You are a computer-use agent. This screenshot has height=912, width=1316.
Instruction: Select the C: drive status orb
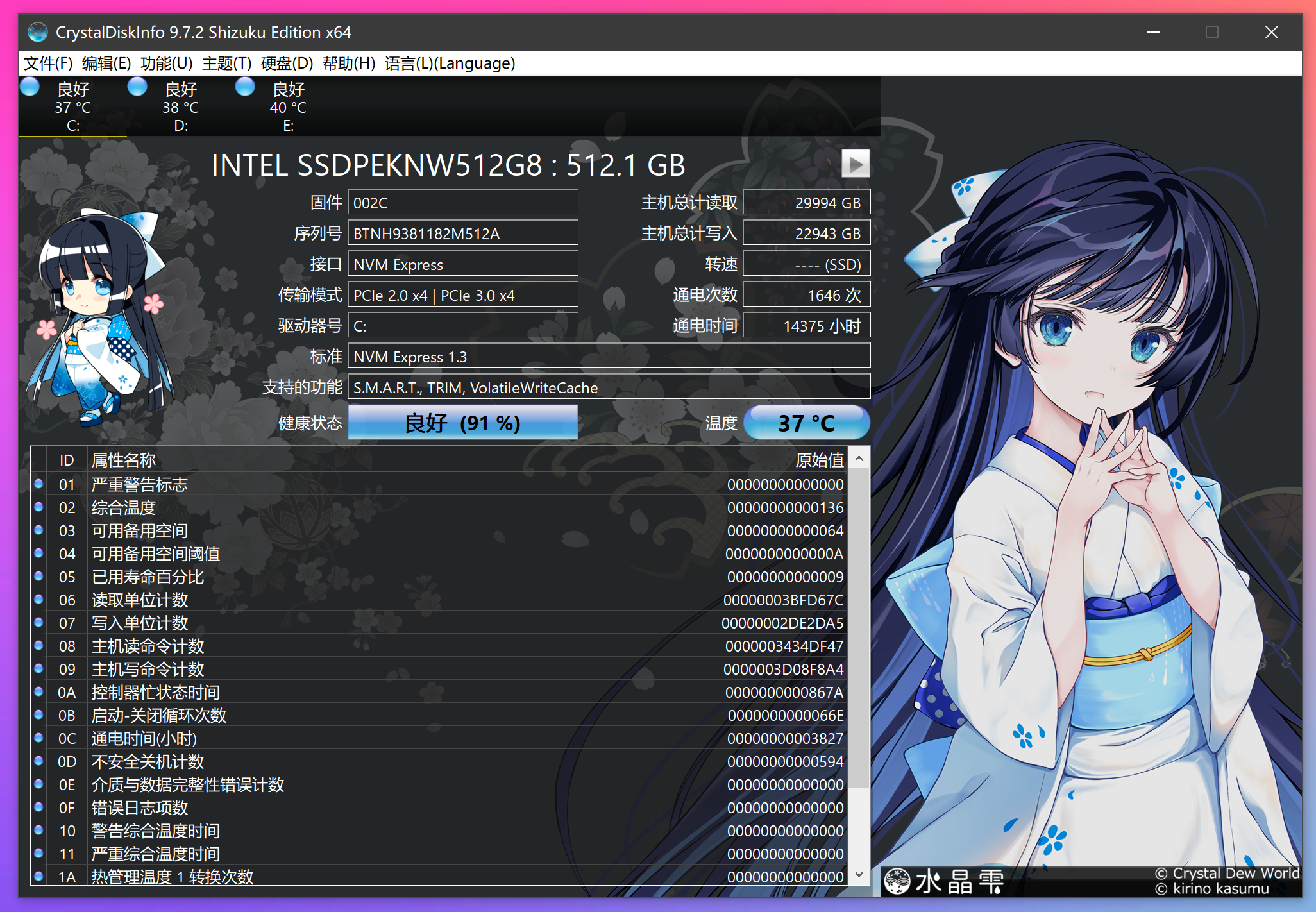tap(30, 87)
